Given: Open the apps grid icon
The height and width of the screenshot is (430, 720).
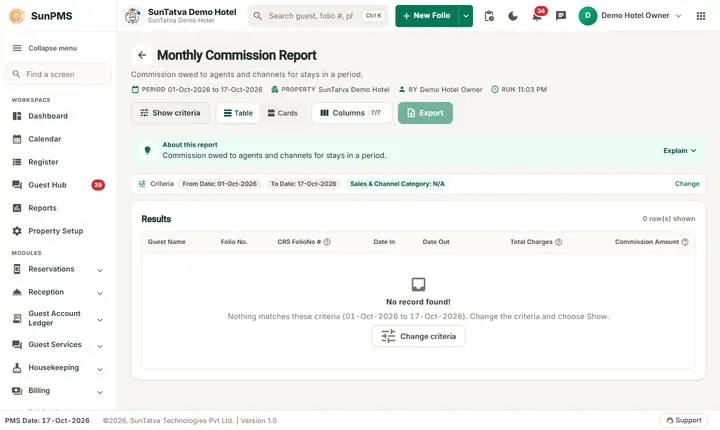Looking at the screenshot, I should click(x=701, y=16).
